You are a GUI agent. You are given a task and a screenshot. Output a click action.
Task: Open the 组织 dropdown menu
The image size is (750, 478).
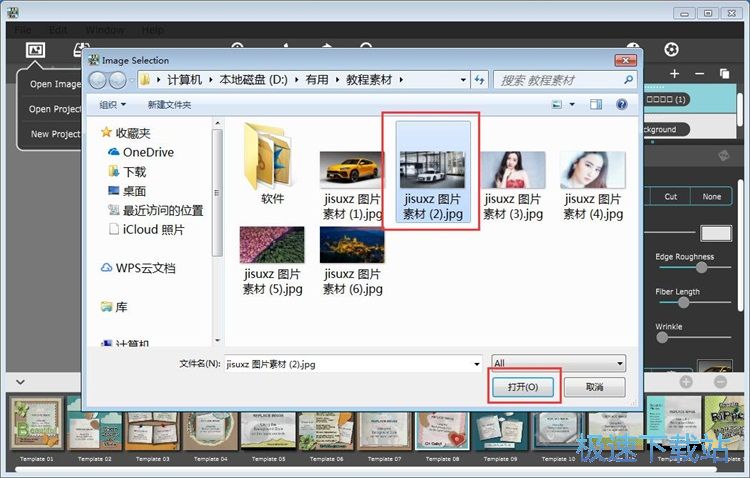tap(112, 105)
